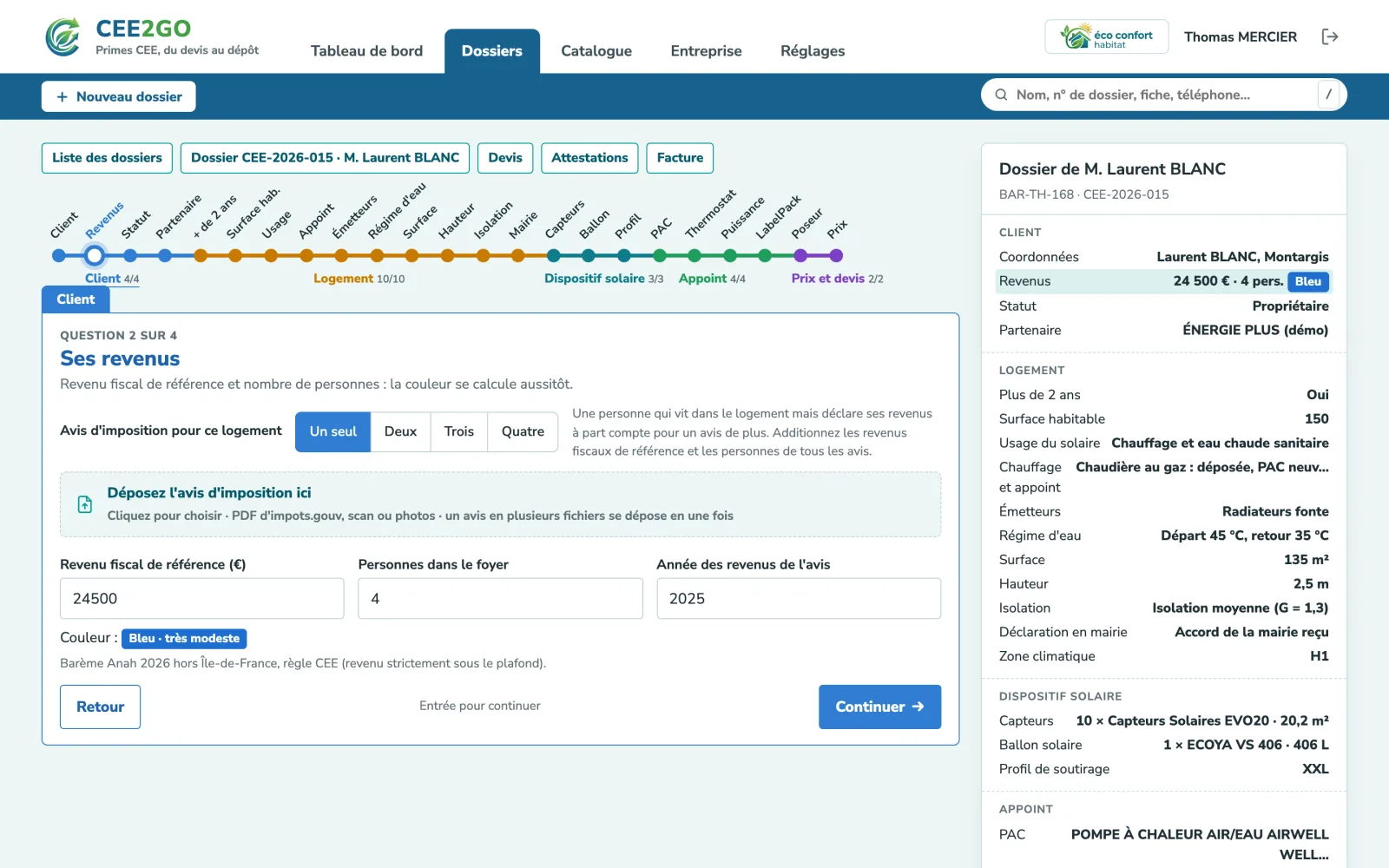This screenshot has width=1389, height=868.
Task: Click the CEE2GO leaf logo
Action: point(63,36)
